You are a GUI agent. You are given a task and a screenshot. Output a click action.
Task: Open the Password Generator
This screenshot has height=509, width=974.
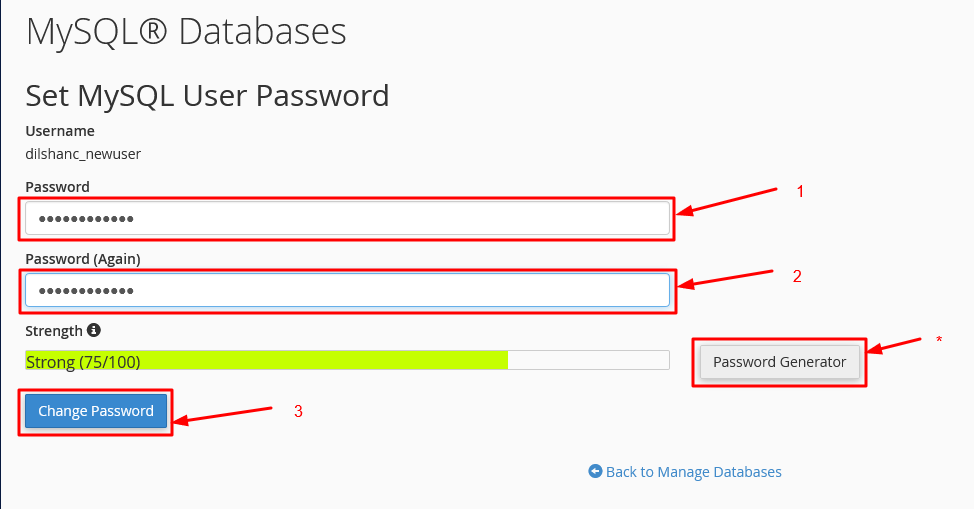(779, 362)
